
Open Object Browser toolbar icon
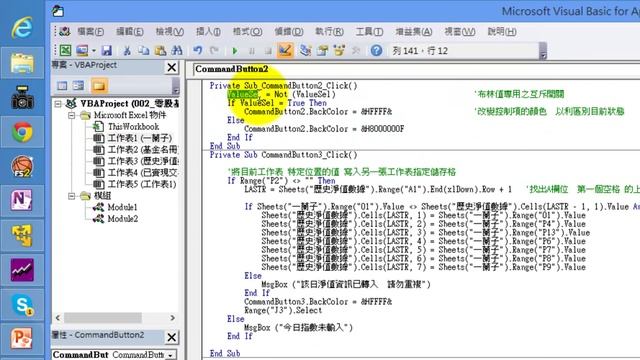(339, 51)
